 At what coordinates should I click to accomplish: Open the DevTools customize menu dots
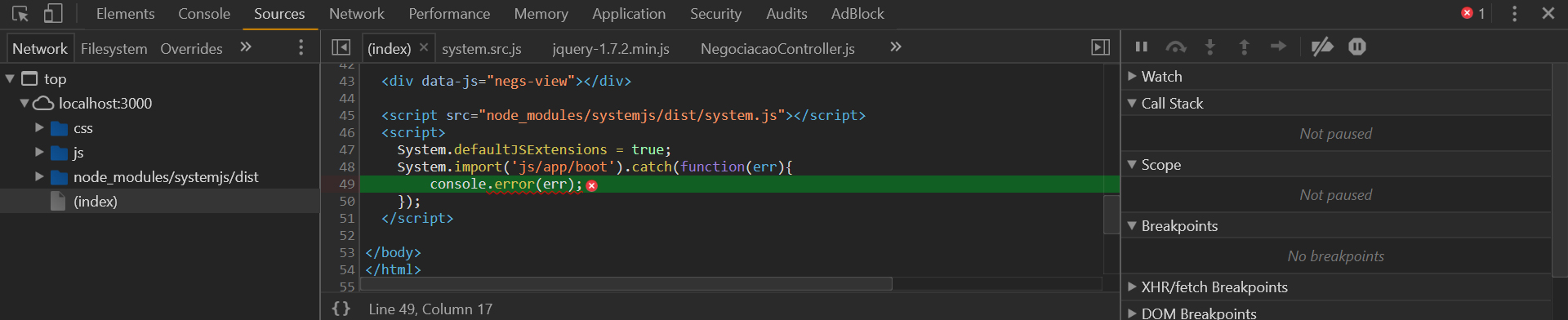(x=1514, y=14)
